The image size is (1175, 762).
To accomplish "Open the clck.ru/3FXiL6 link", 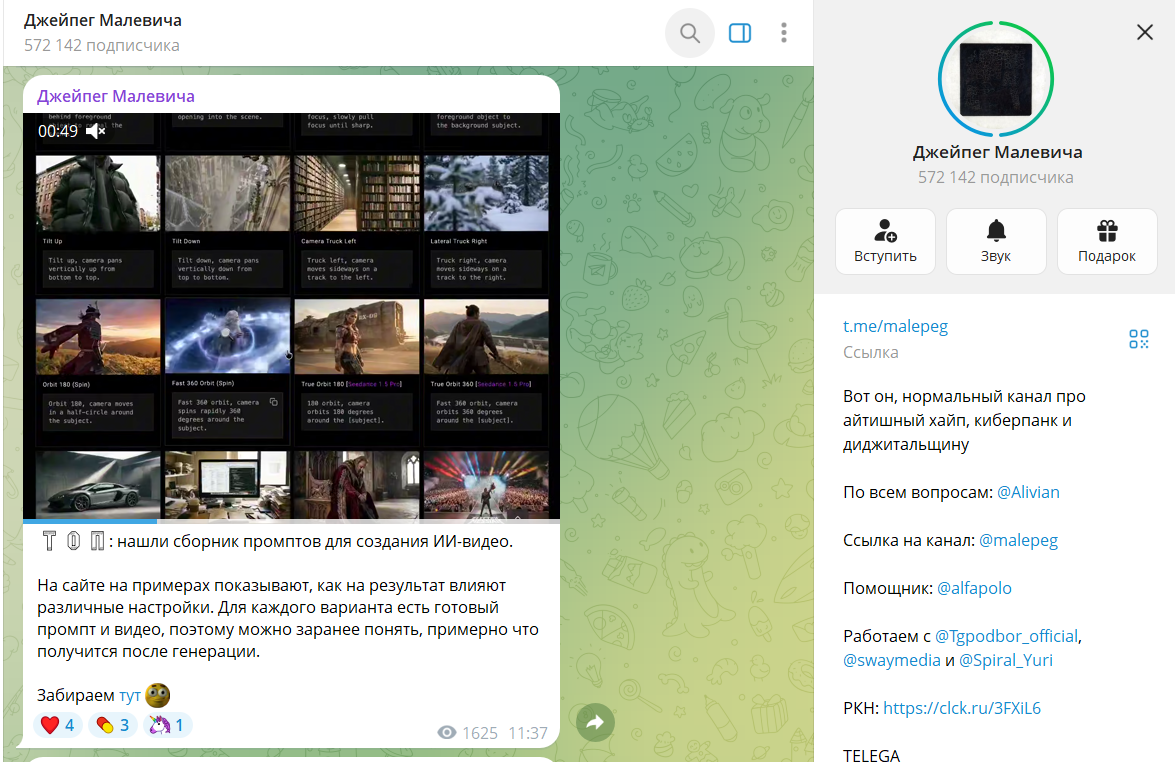I will (x=962, y=708).
